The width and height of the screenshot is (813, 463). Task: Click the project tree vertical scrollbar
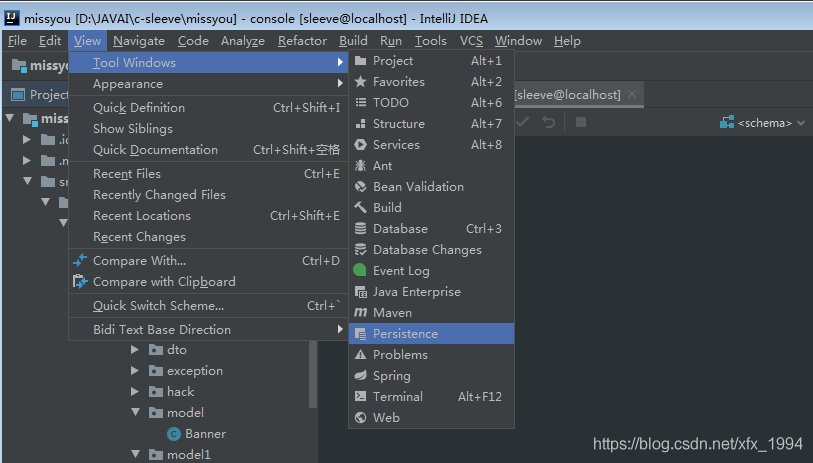pyautogui.click(x=313, y=374)
